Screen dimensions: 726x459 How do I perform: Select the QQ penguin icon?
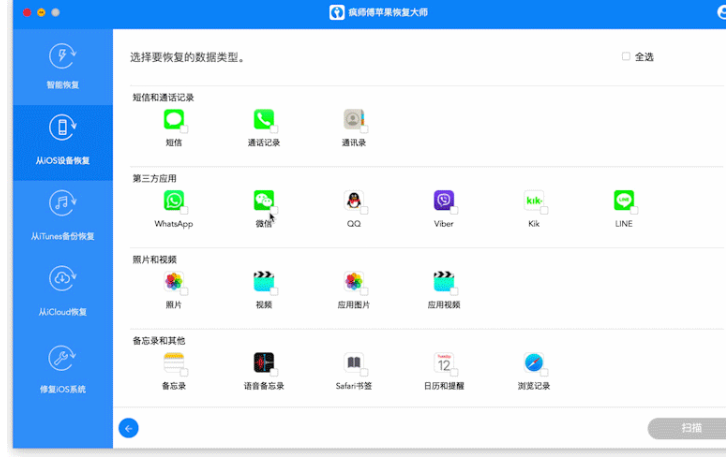pyautogui.click(x=354, y=201)
